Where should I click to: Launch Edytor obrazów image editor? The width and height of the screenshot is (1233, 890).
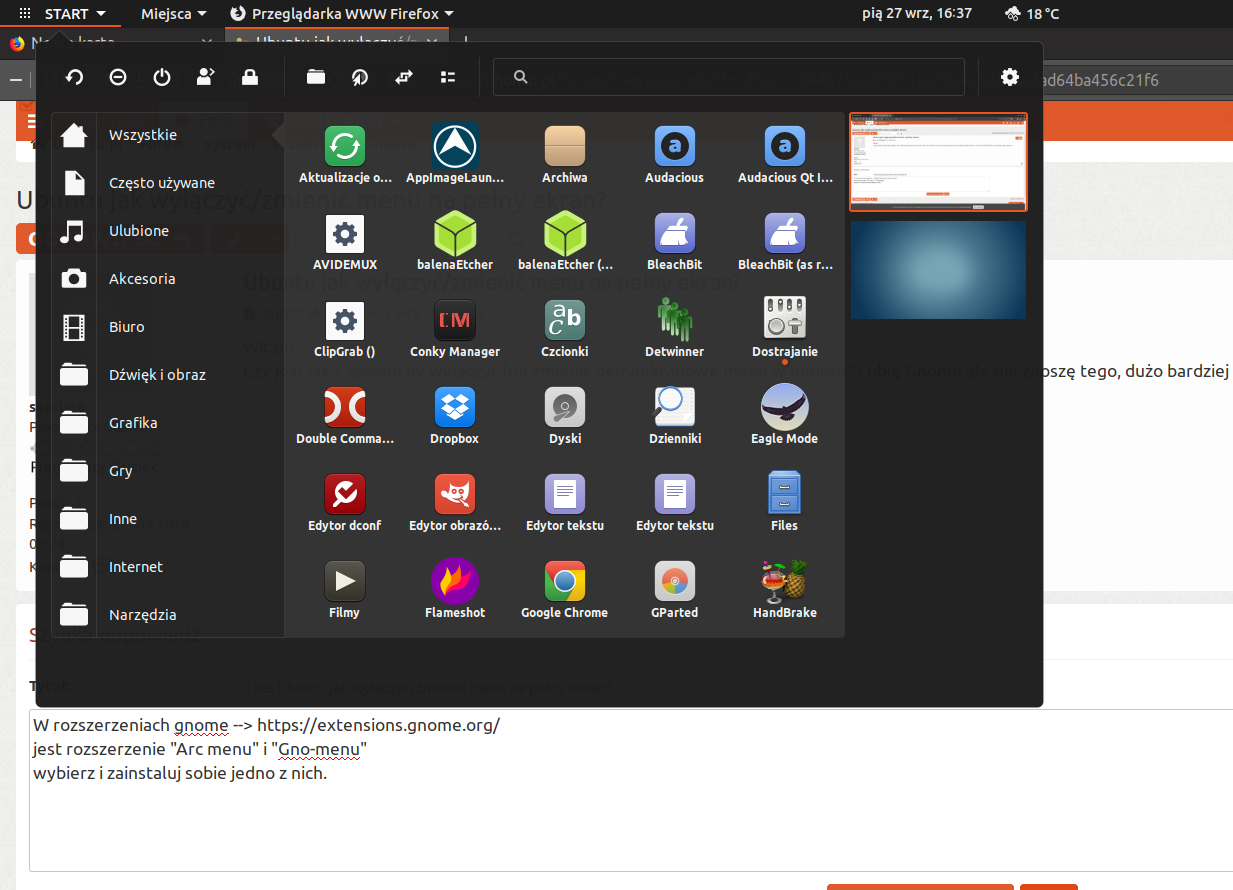[x=455, y=502]
